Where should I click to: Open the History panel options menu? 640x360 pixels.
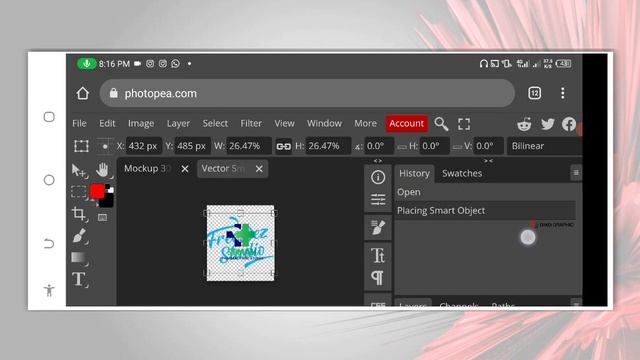(x=576, y=173)
